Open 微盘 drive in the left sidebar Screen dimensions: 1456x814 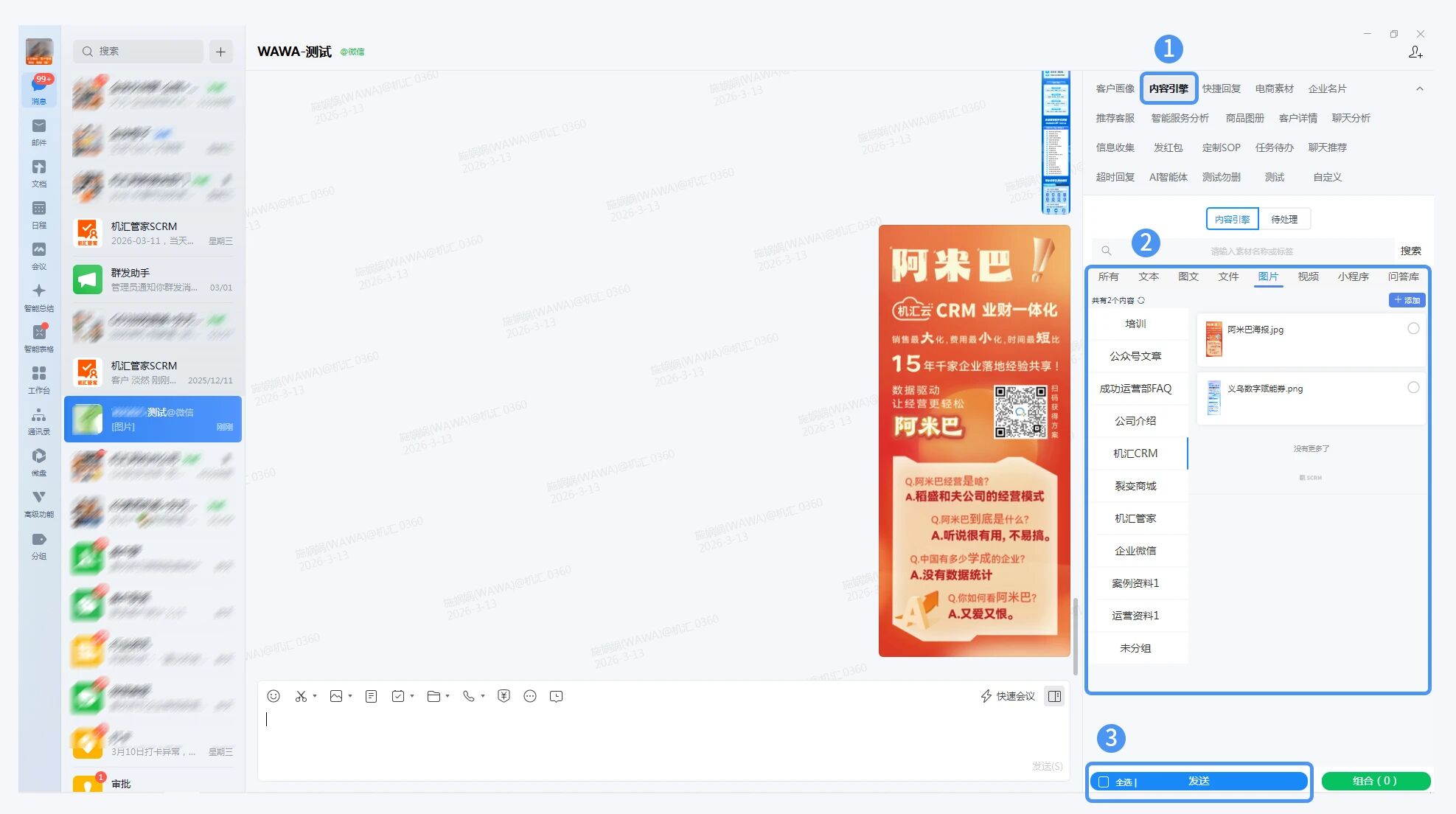point(39,462)
